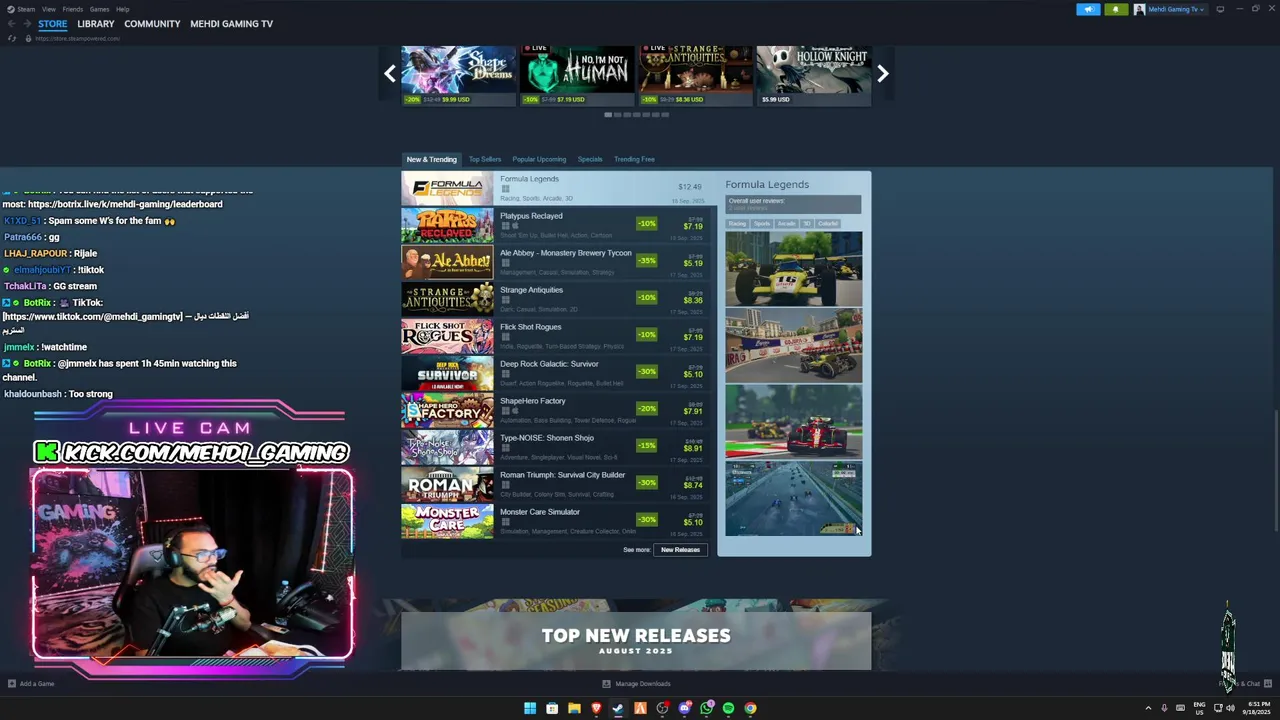Click the Steam taskbar icon

(618, 708)
